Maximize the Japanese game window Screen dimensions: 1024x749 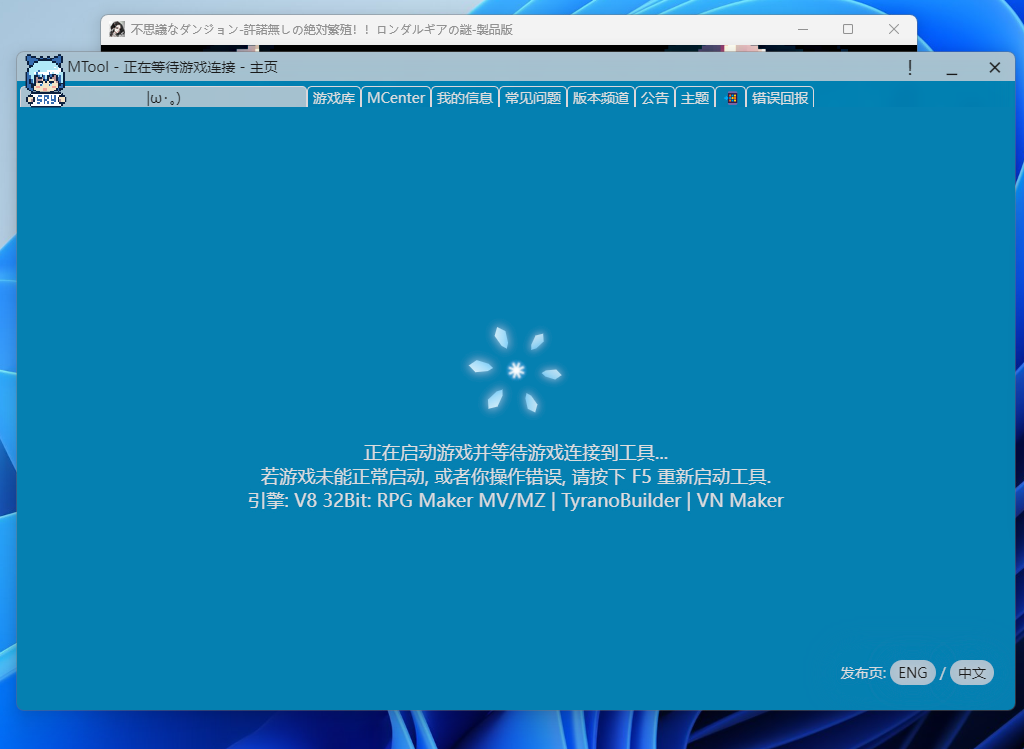(x=848, y=29)
